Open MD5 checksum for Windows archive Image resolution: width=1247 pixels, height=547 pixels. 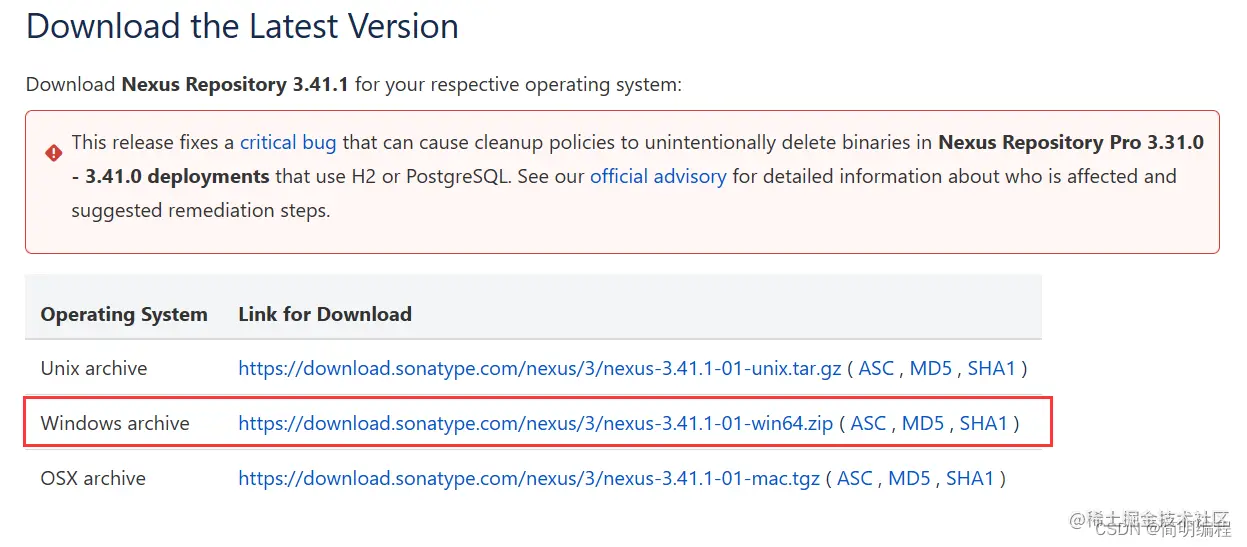[x=923, y=423]
